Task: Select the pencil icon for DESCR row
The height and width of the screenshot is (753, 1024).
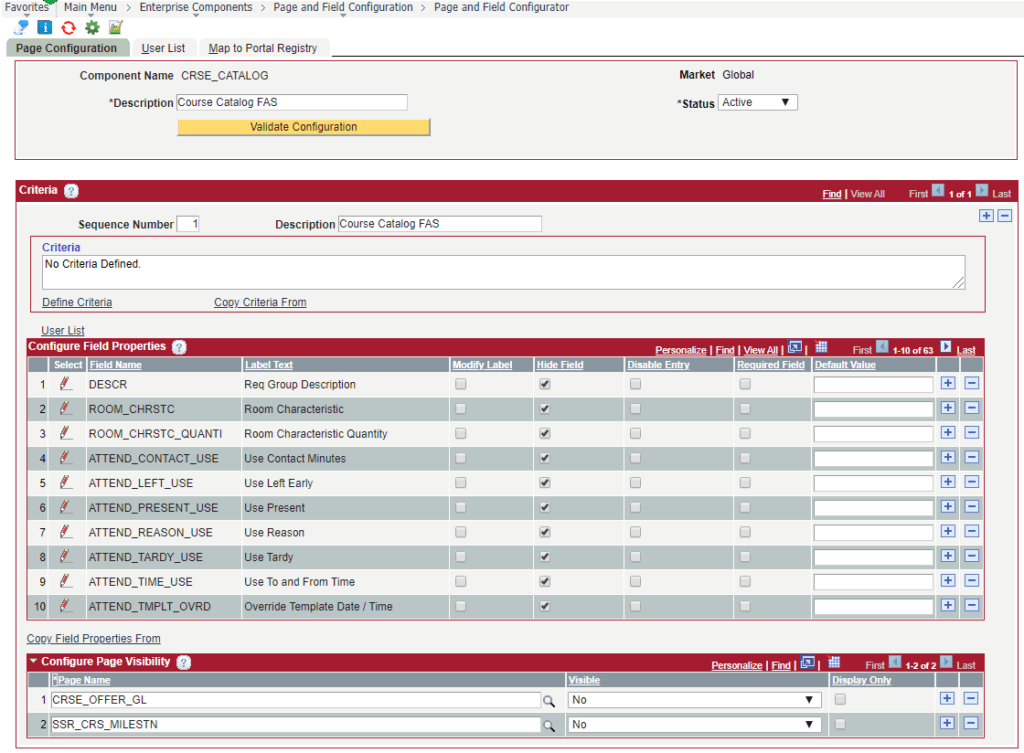Action: [x=66, y=384]
